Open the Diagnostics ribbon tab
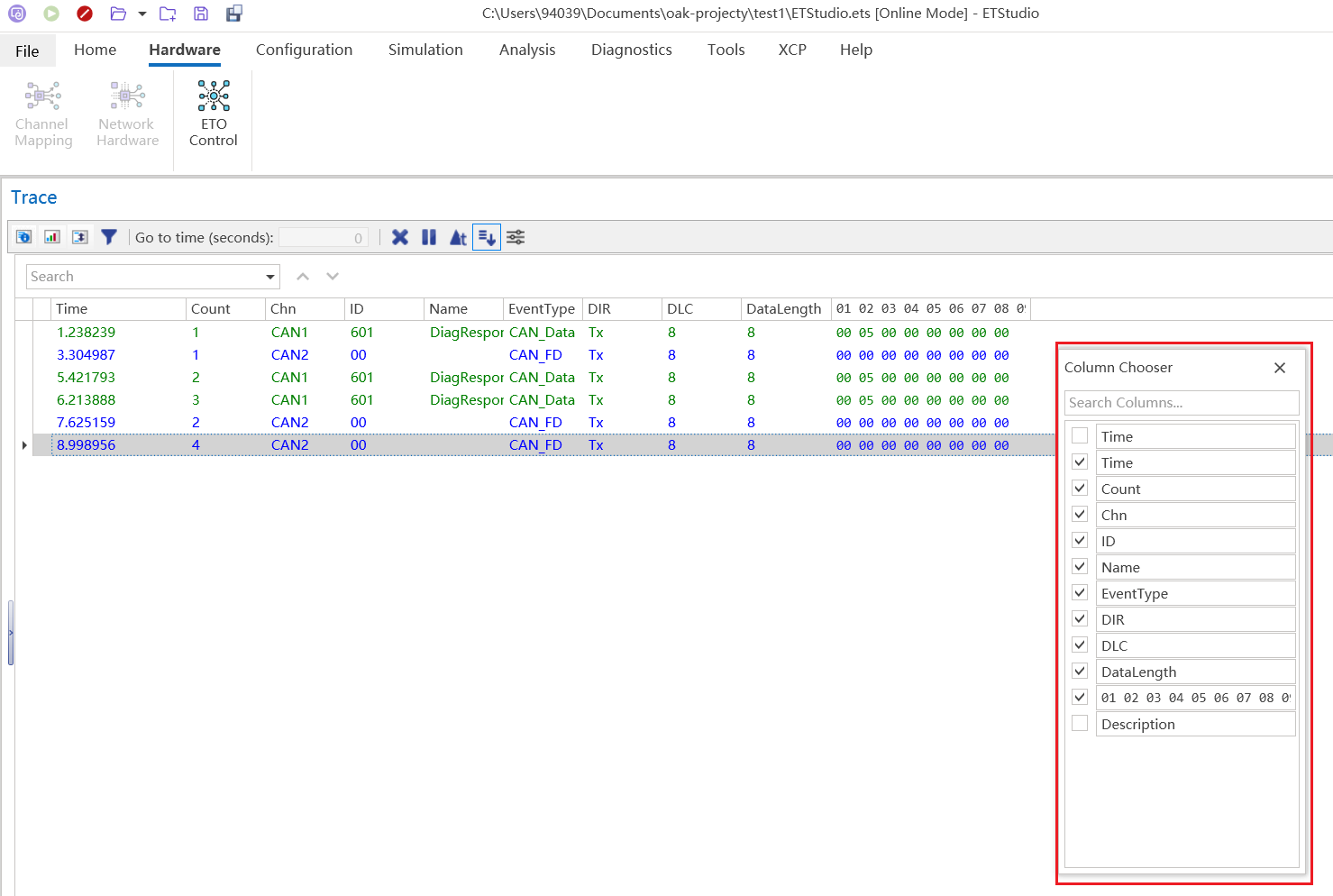Screen dimensions: 1333x896 [x=631, y=50]
